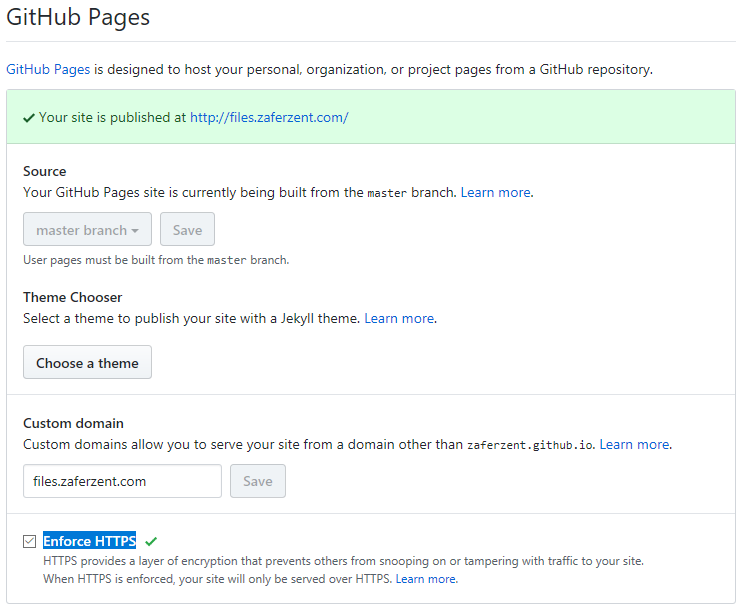The image size is (746, 611).
Task: Toggle the Enforce HTTPS checkbox
Action: 29,542
